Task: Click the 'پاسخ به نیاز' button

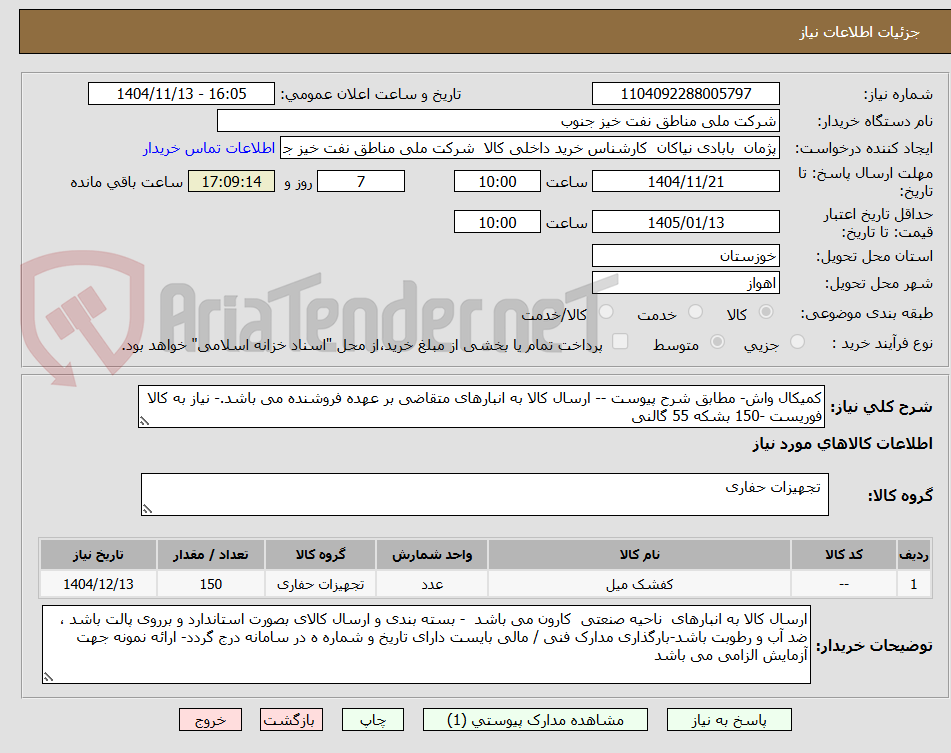Action: [729, 720]
